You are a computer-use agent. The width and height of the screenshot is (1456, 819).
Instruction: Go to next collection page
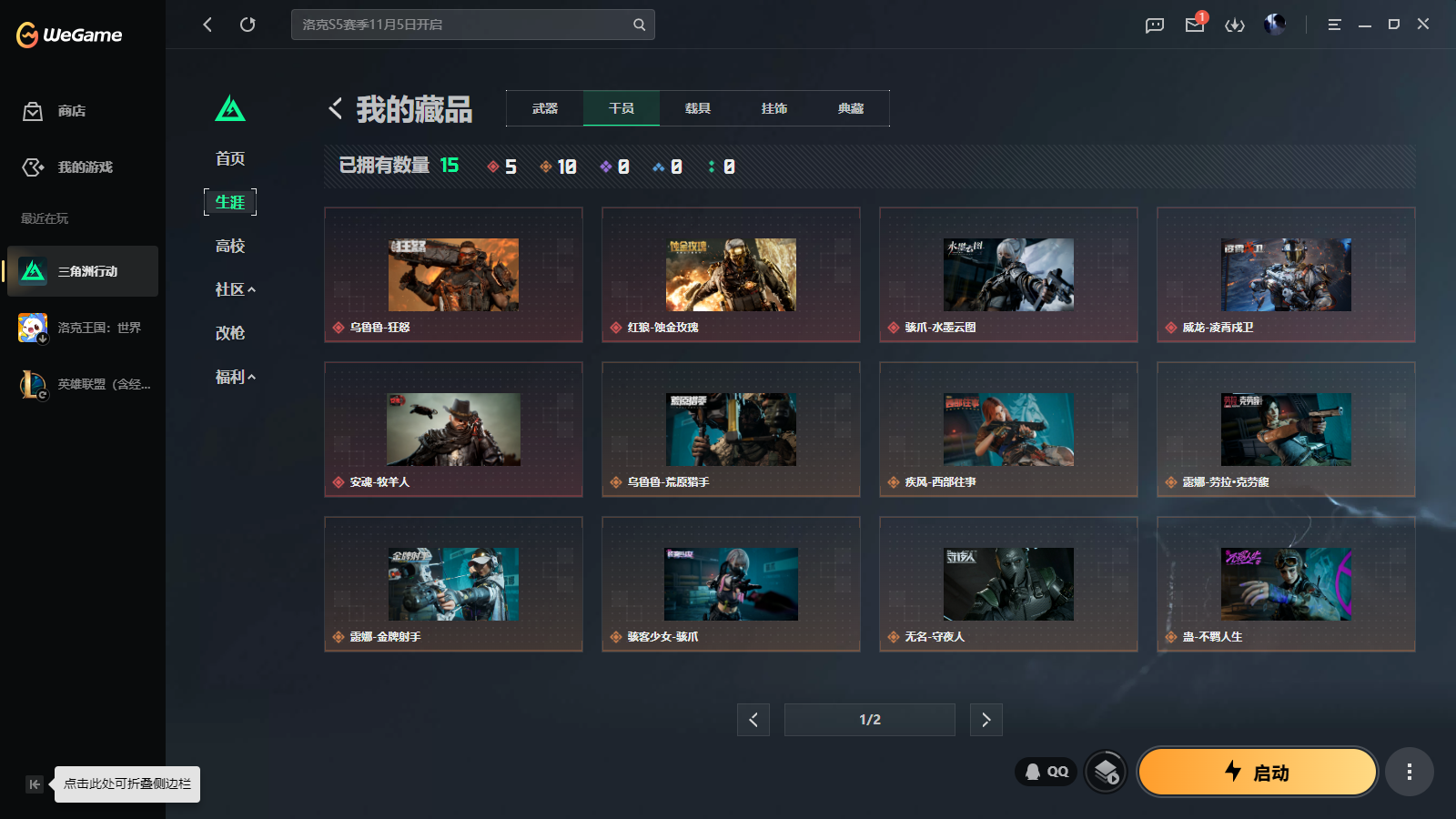pyautogui.click(x=986, y=720)
